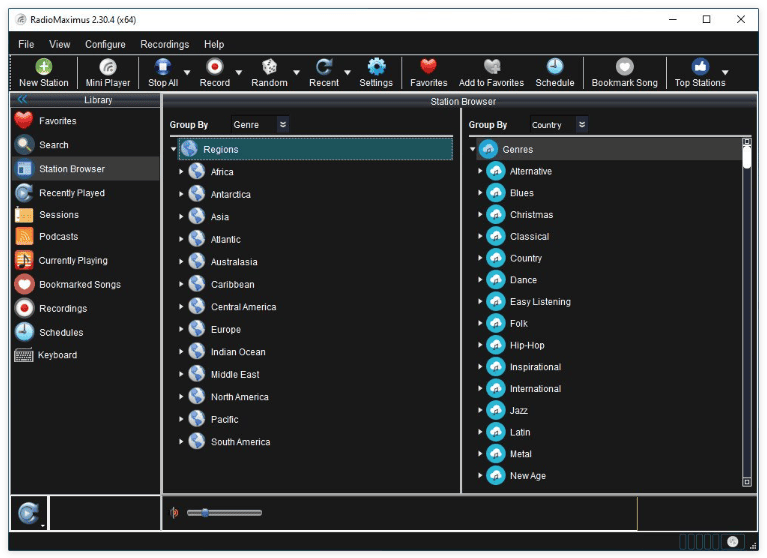Click the recent-play button at bottom left
Viewport: 767px width, 558px height.
pos(28,513)
